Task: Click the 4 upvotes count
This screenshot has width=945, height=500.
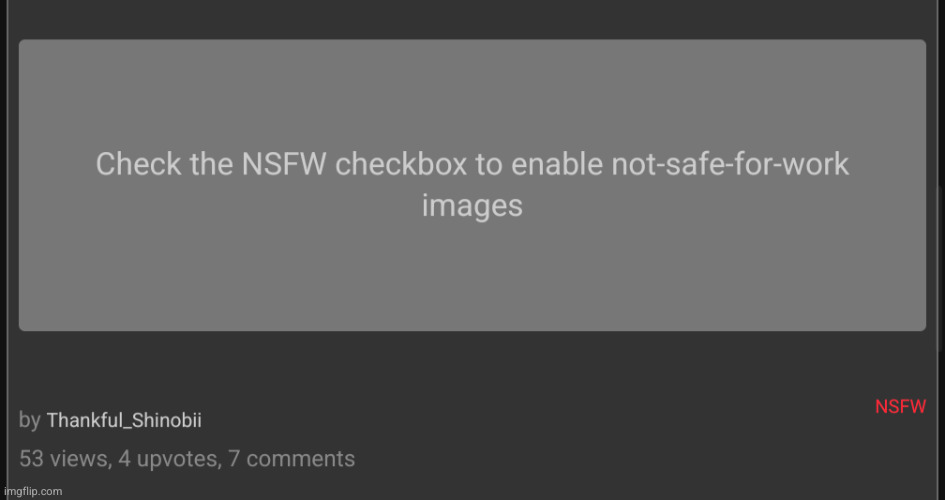Action: click(168, 459)
